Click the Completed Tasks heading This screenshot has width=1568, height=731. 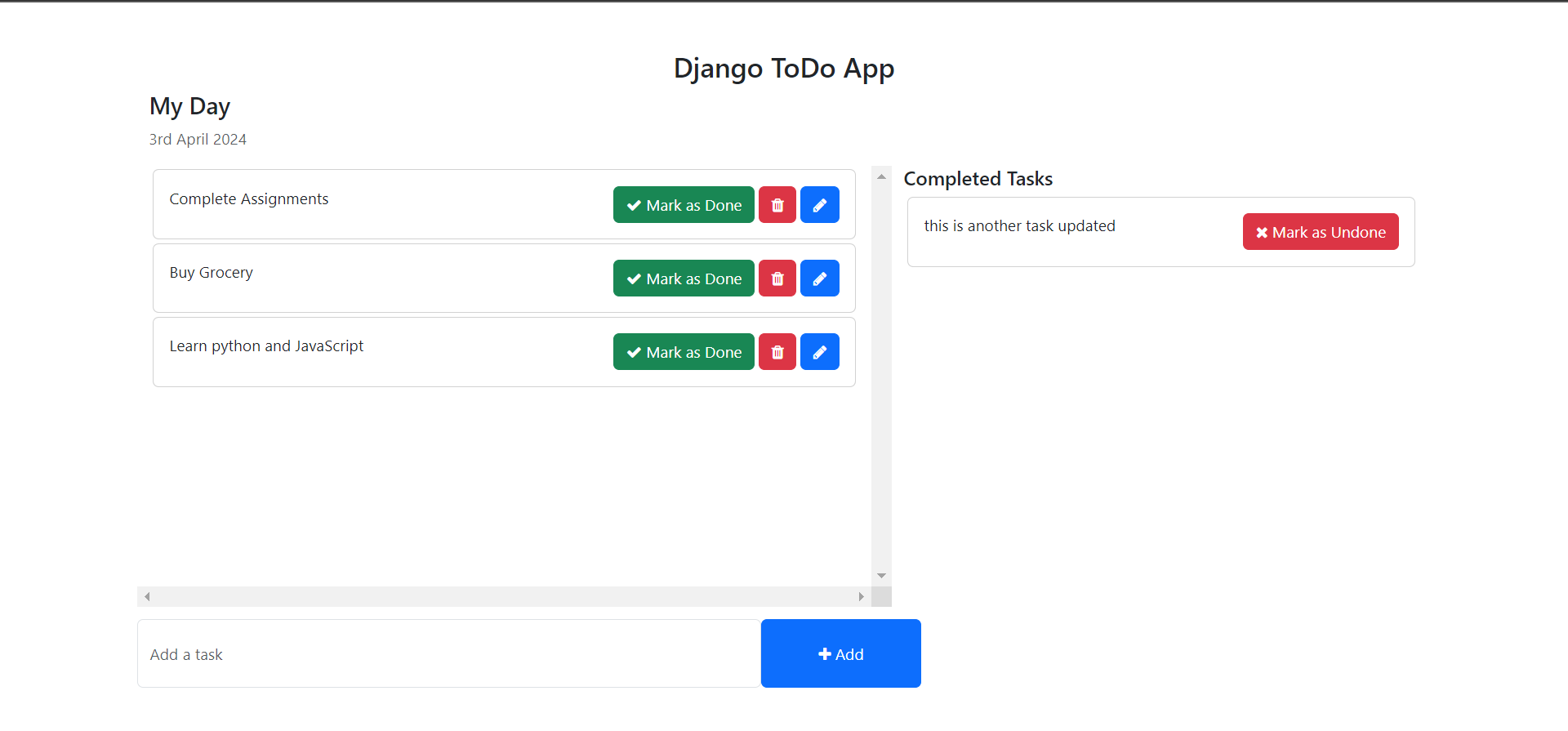978,179
